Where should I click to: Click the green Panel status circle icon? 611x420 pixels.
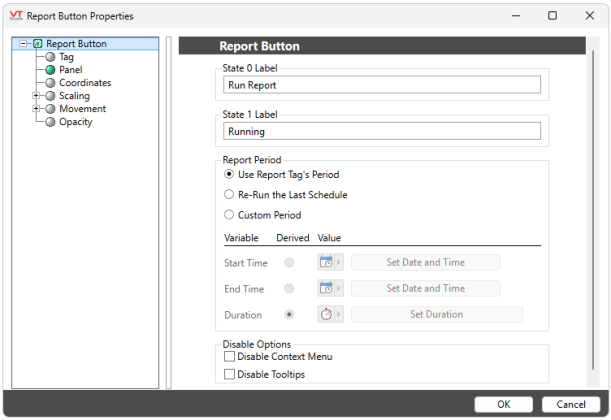point(50,70)
